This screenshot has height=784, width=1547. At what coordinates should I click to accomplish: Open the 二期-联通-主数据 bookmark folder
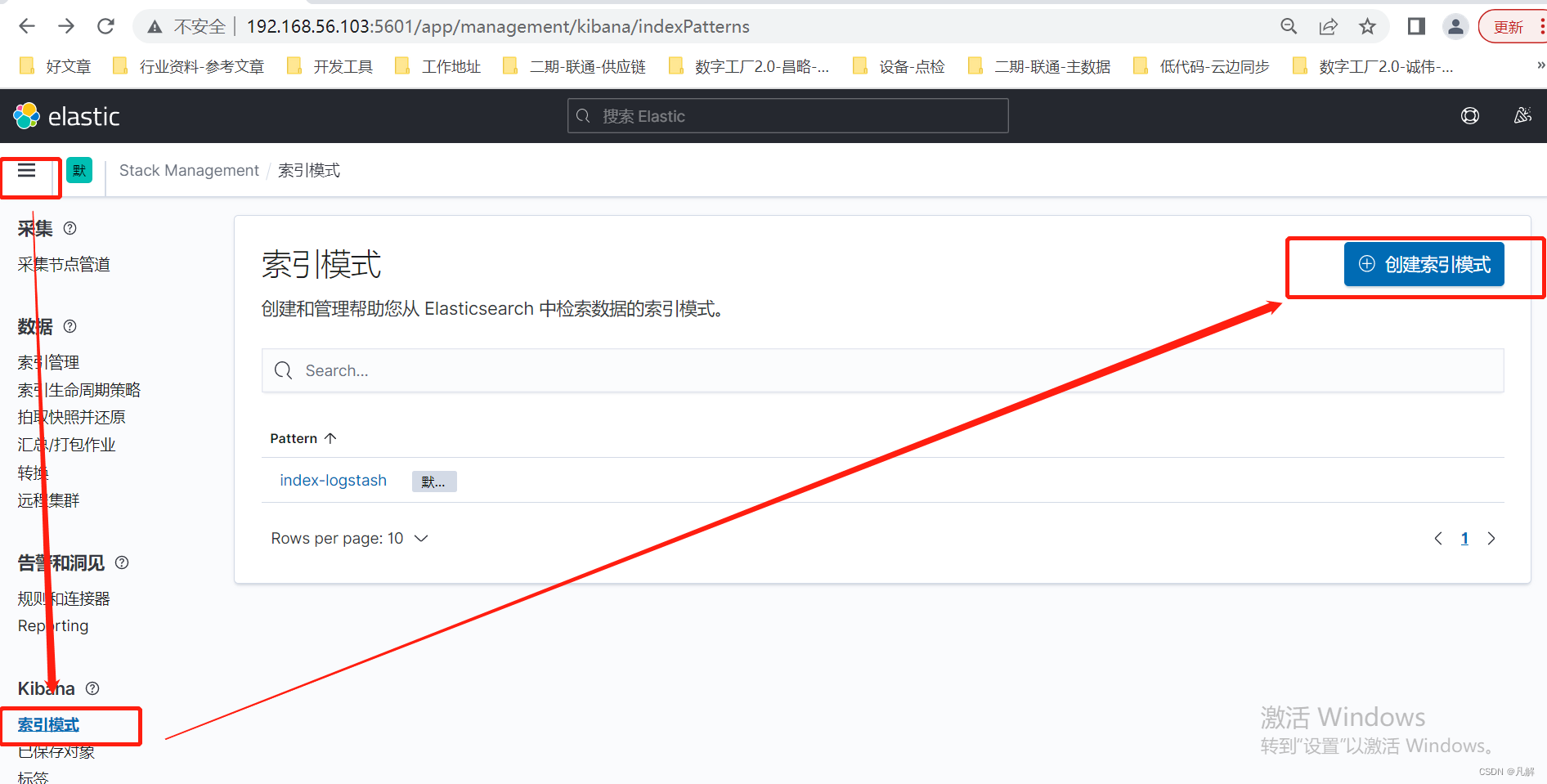tap(1038, 66)
